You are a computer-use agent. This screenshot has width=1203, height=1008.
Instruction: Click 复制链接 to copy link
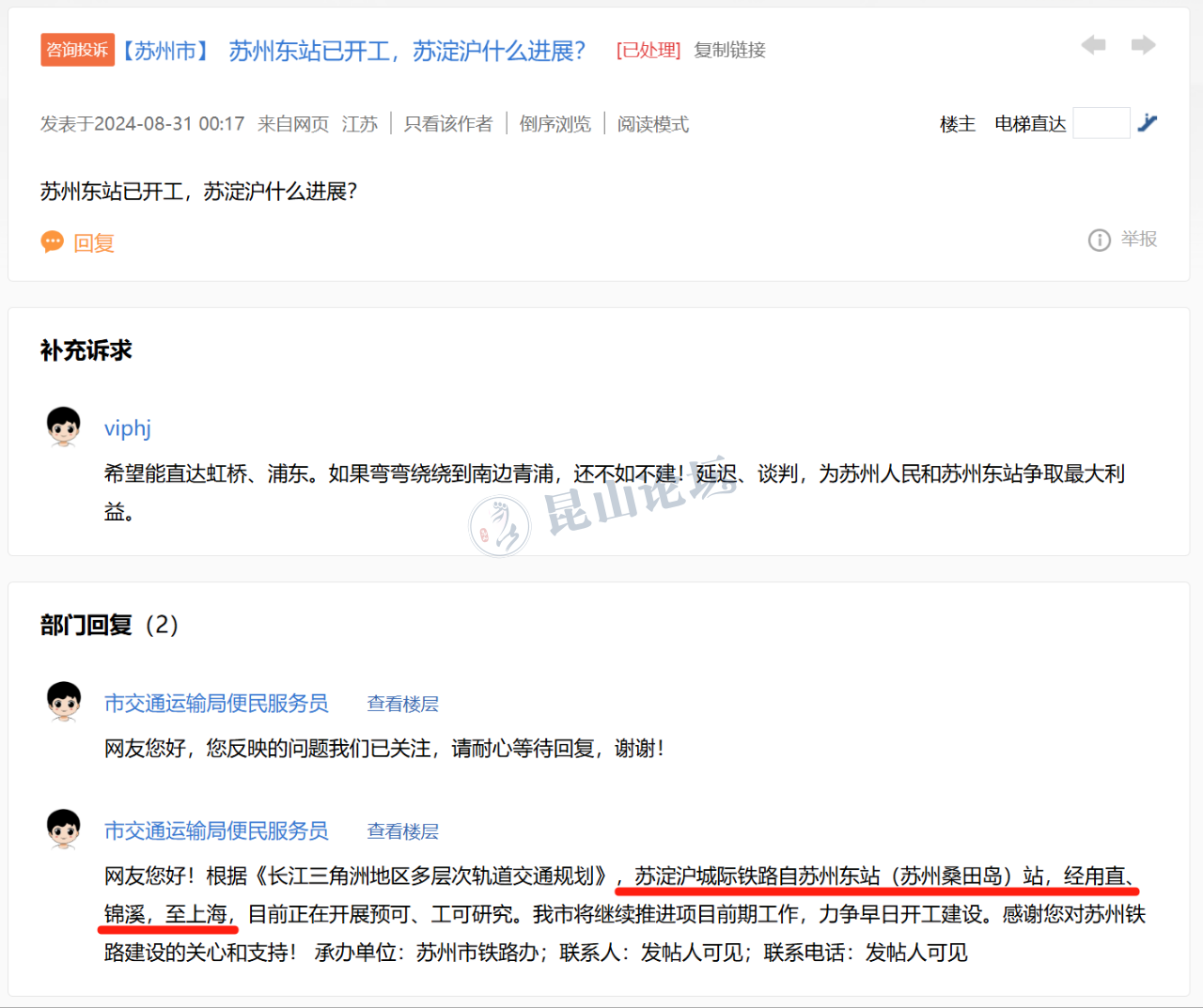(729, 51)
